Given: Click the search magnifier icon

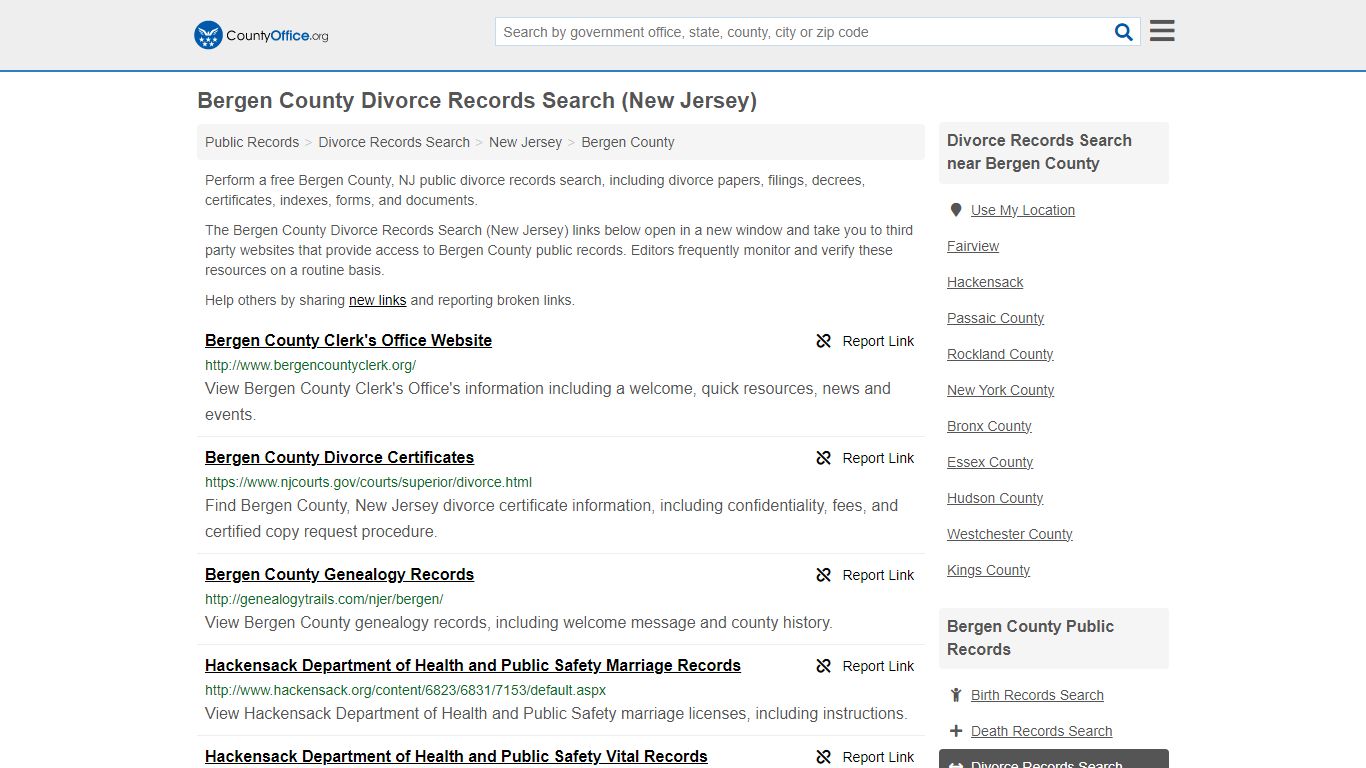Looking at the screenshot, I should coord(1124,32).
